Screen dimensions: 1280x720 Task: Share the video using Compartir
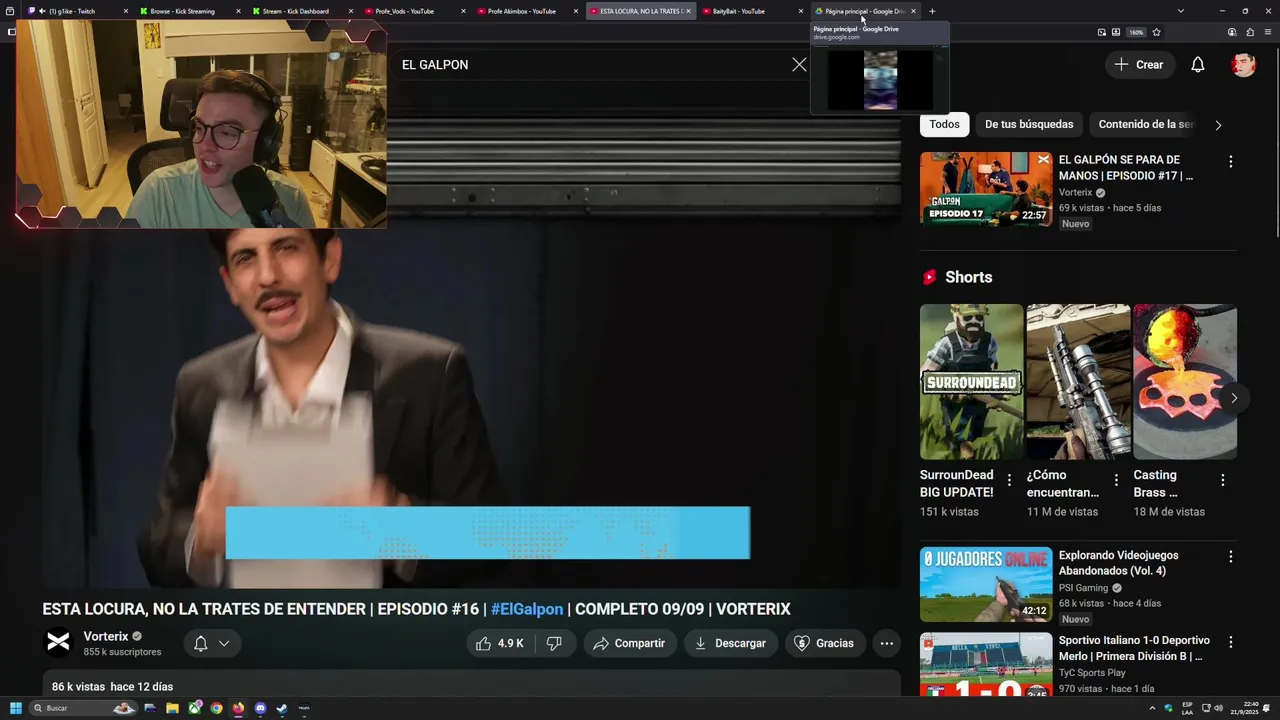(x=630, y=643)
